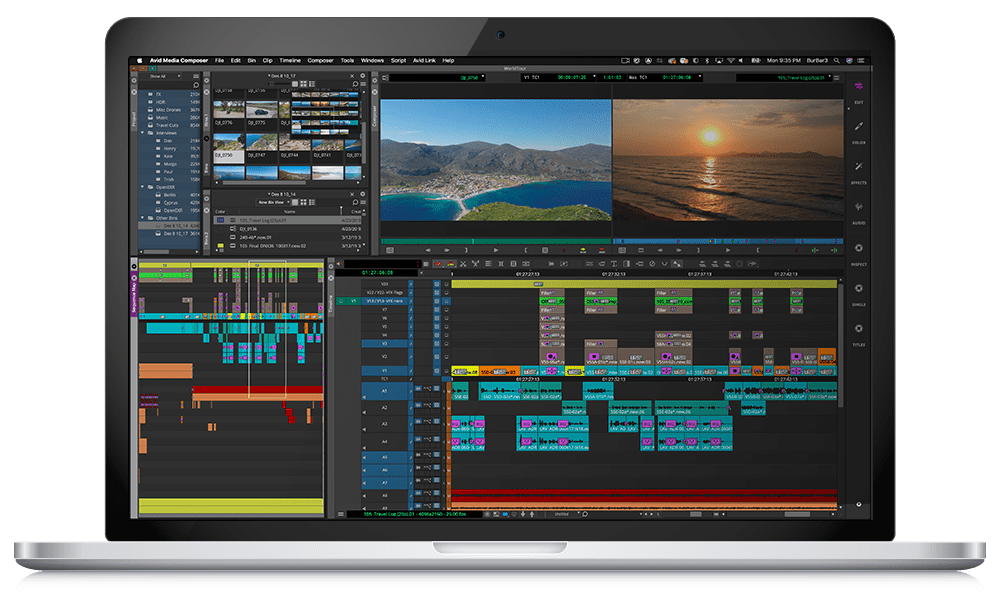
Task: Open the New Bin View dropdown
Action: coord(275,202)
